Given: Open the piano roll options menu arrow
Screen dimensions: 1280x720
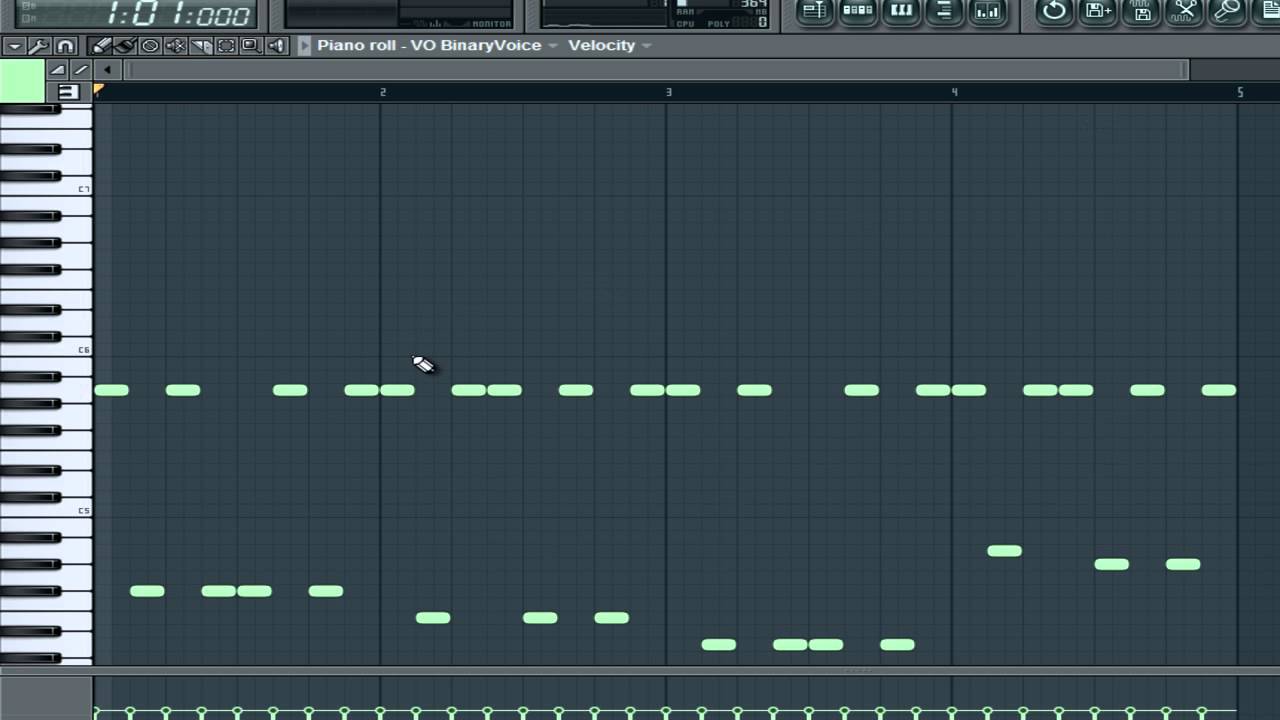Looking at the screenshot, I should point(14,46).
